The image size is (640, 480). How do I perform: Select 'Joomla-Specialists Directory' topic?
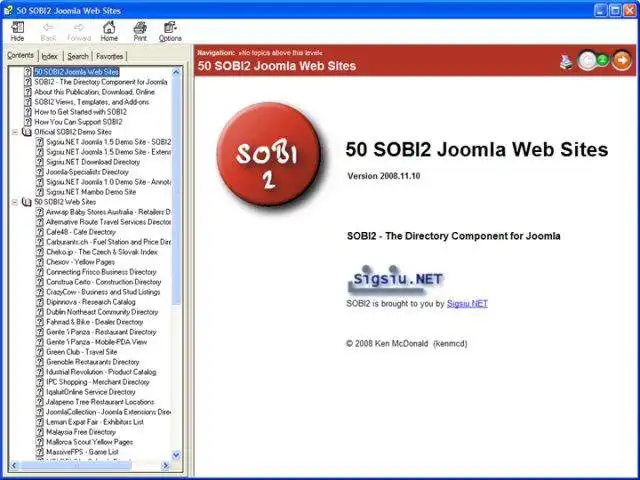(x=87, y=172)
